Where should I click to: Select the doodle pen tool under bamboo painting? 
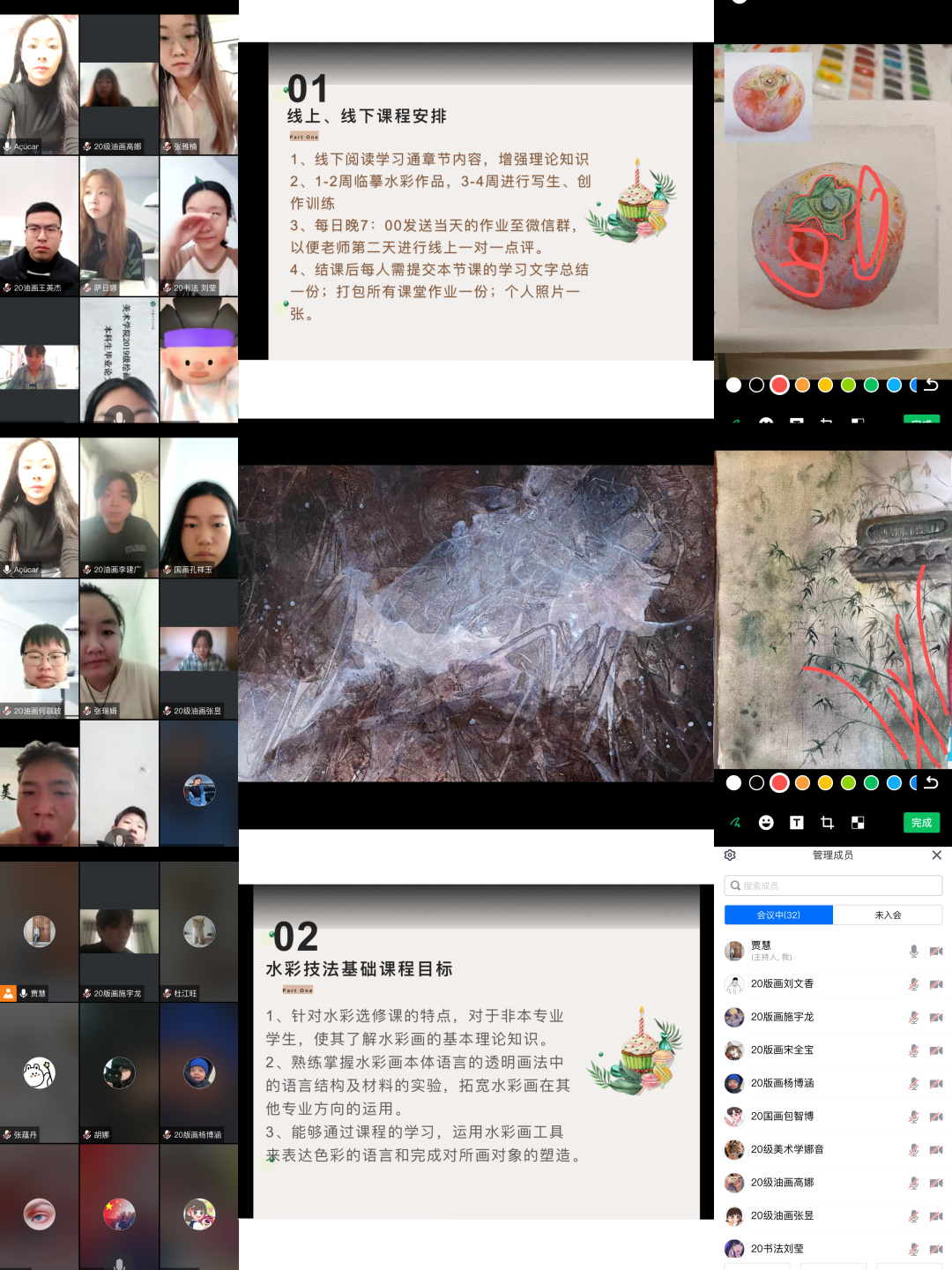pos(735,823)
